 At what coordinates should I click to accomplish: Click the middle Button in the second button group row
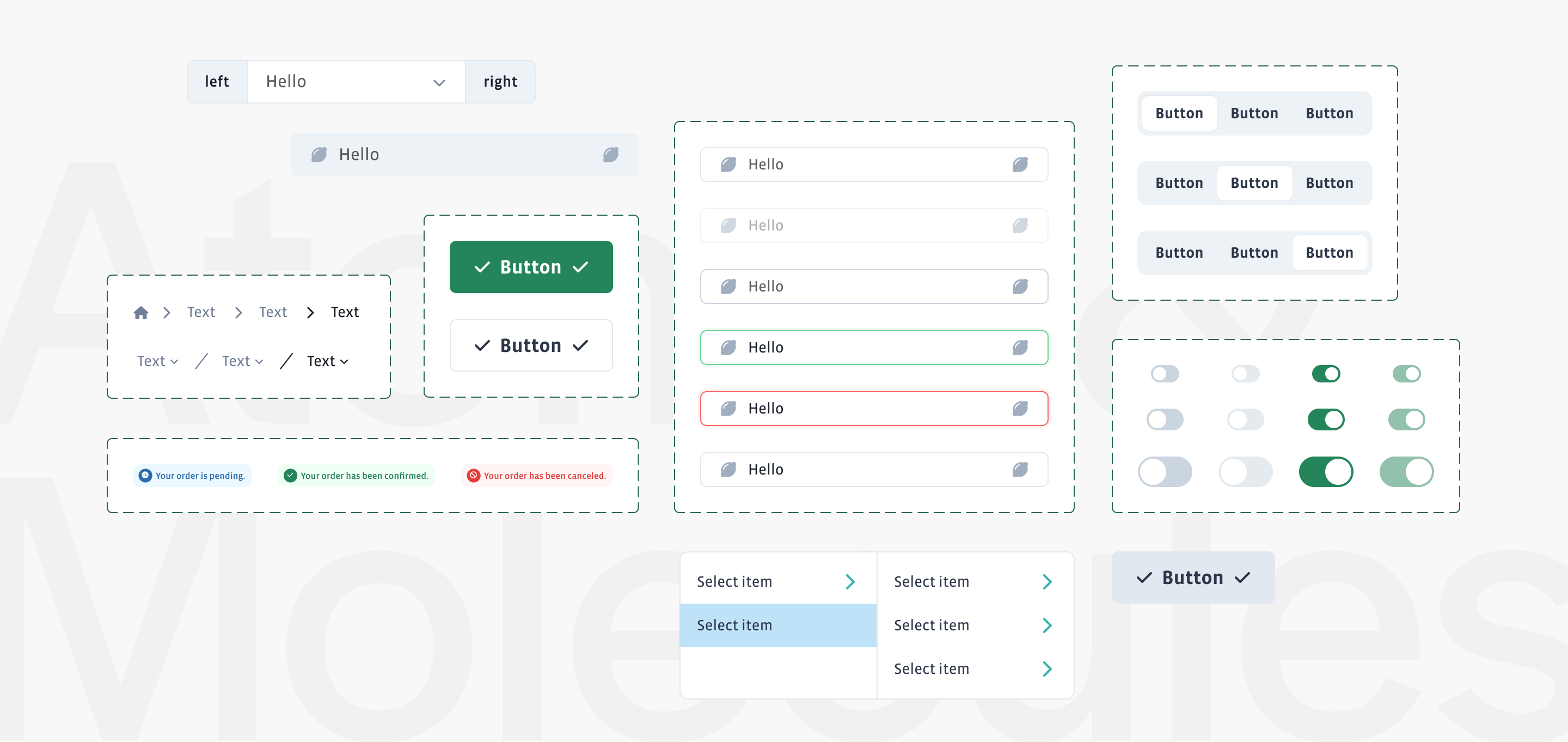click(1254, 183)
